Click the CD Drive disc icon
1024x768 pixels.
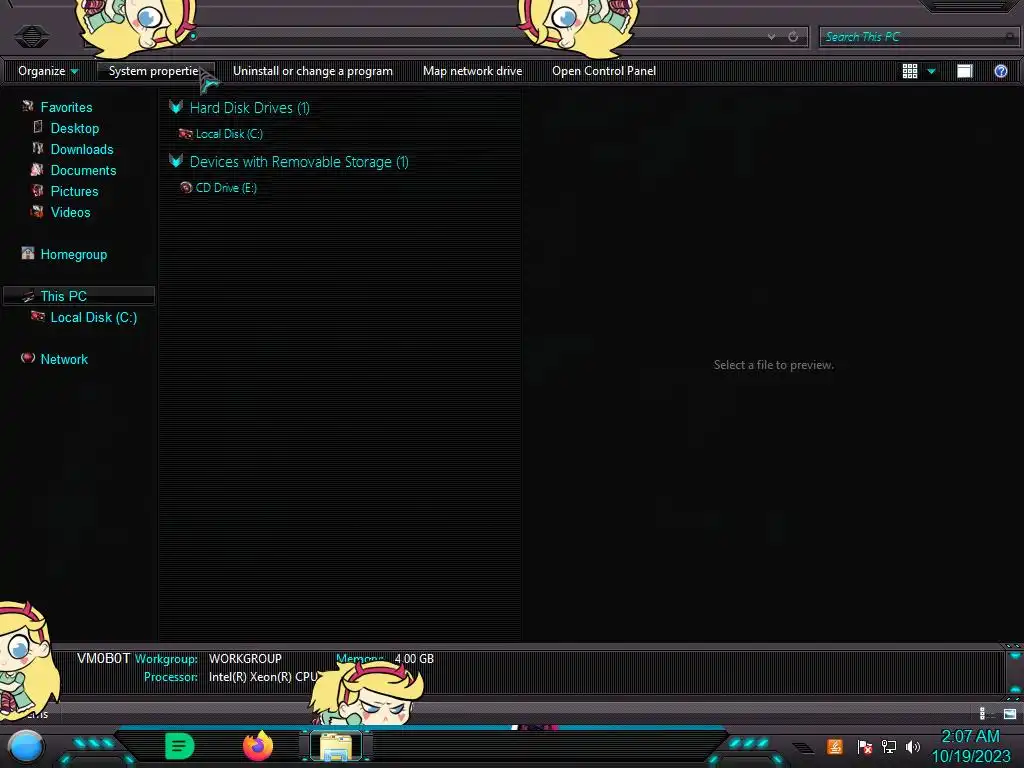(x=185, y=187)
